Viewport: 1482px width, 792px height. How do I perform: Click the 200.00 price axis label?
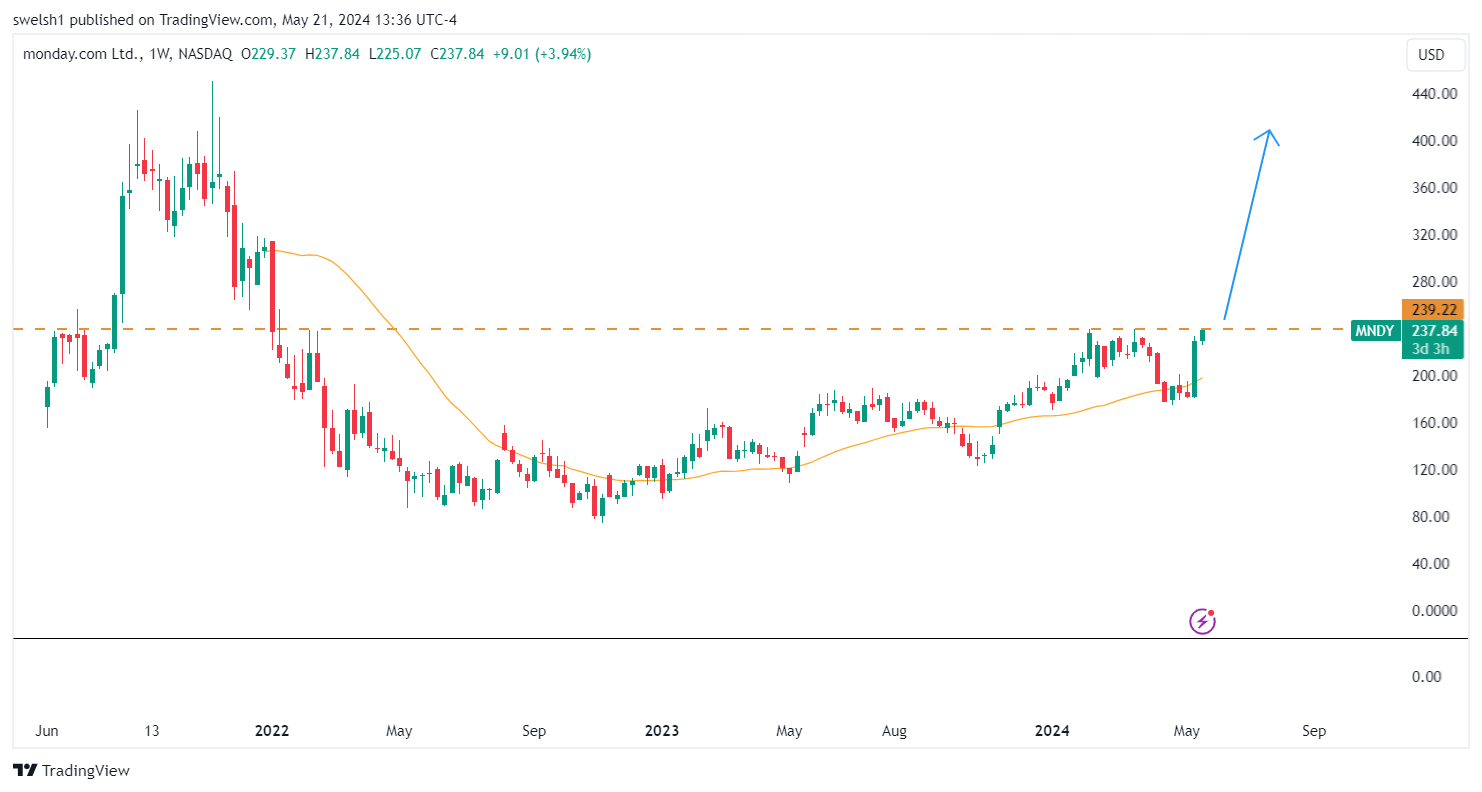[1433, 376]
